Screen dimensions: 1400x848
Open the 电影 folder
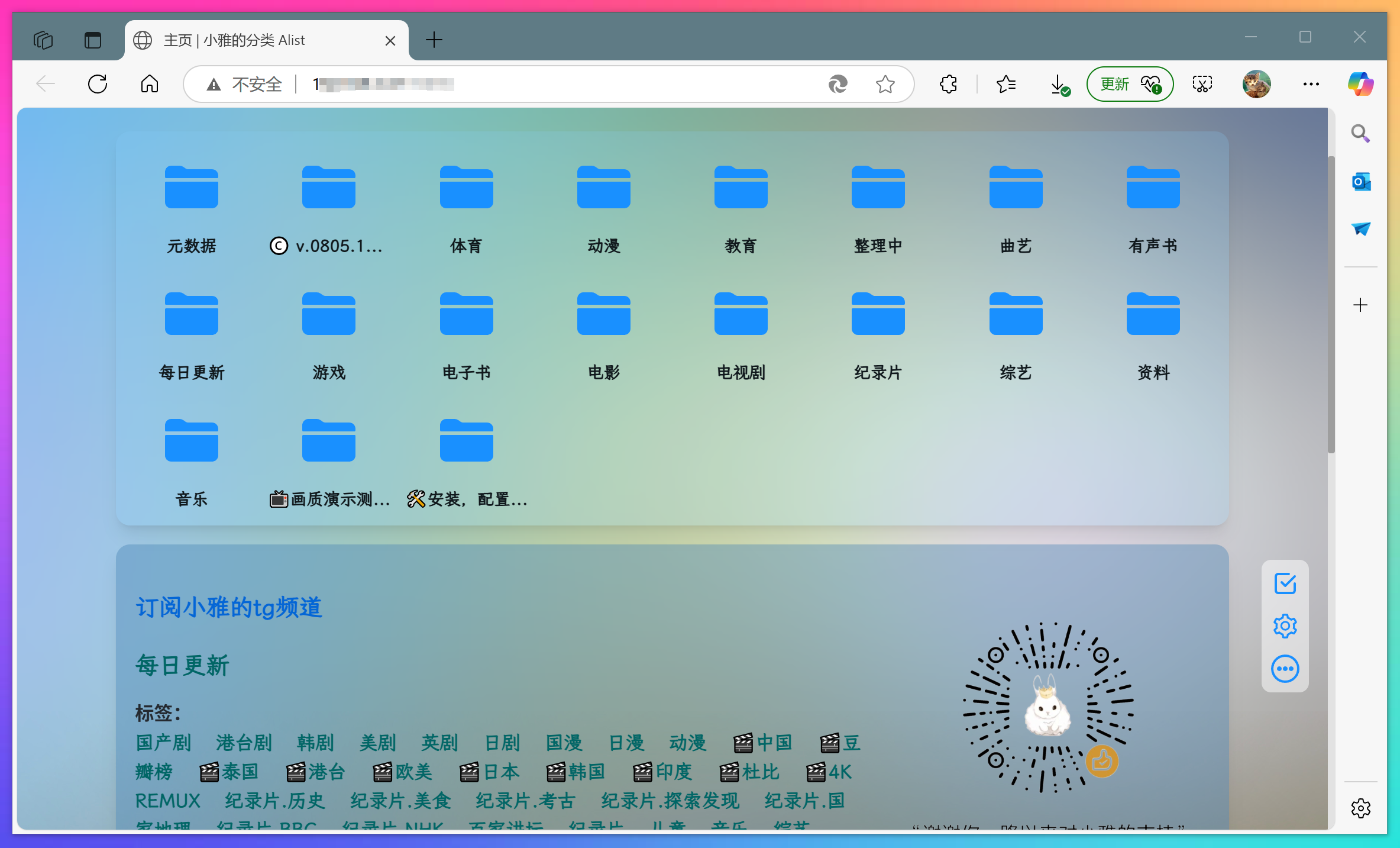click(x=603, y=315)
